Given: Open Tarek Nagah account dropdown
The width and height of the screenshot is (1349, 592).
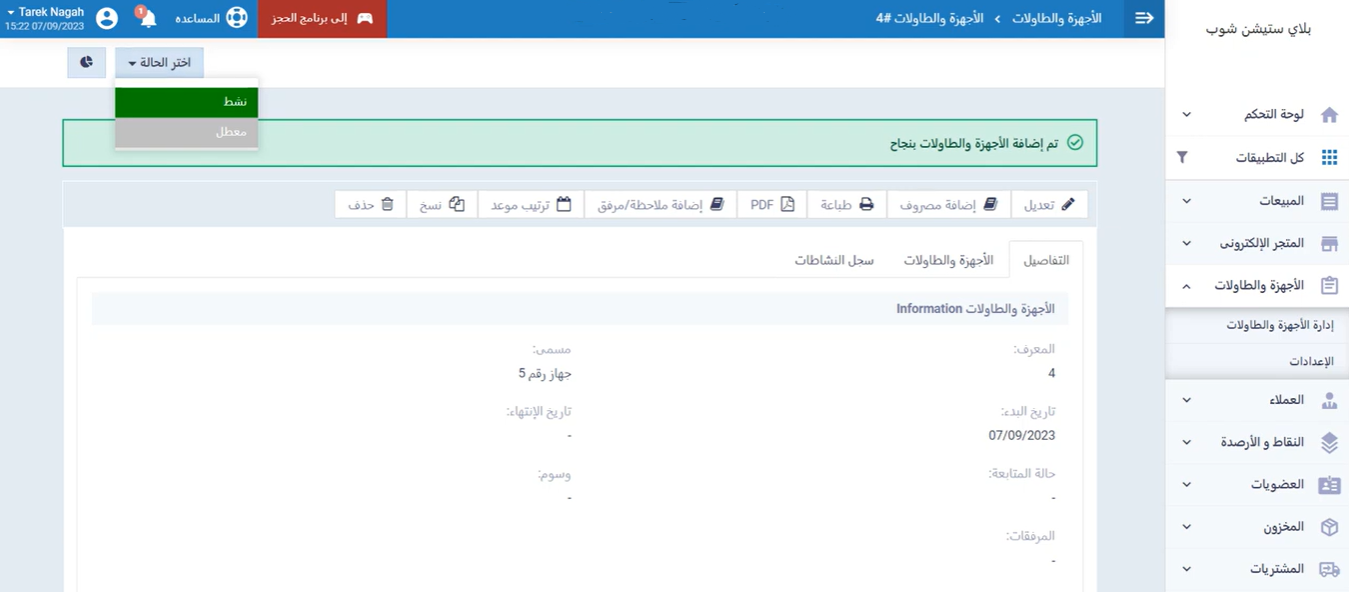Looking at the screenshot, I should pos(45,18).
